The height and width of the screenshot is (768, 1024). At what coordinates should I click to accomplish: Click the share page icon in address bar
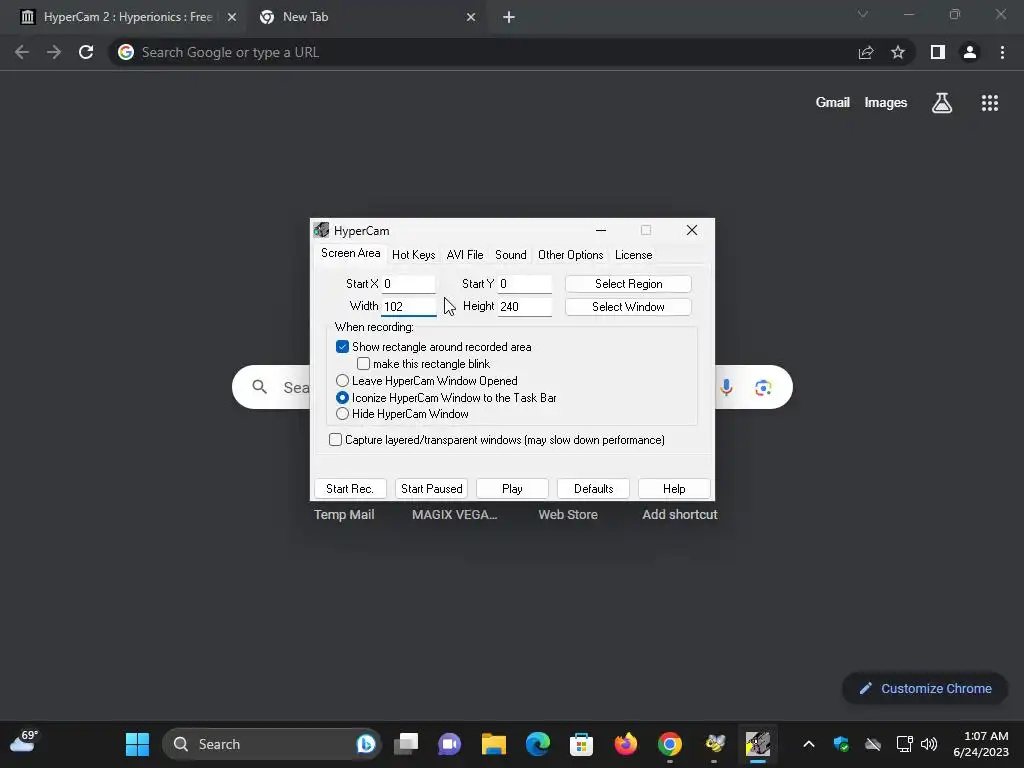(866, 52)
